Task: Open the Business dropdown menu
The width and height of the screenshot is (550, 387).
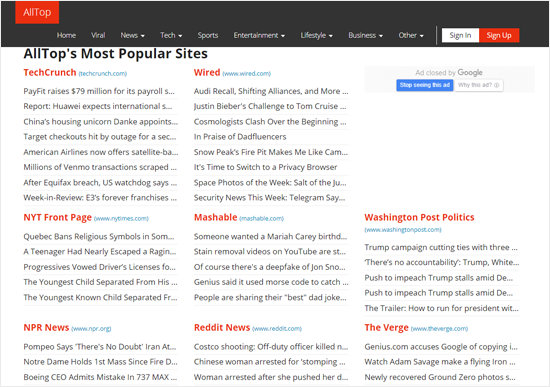Action: tap(365, 35)
